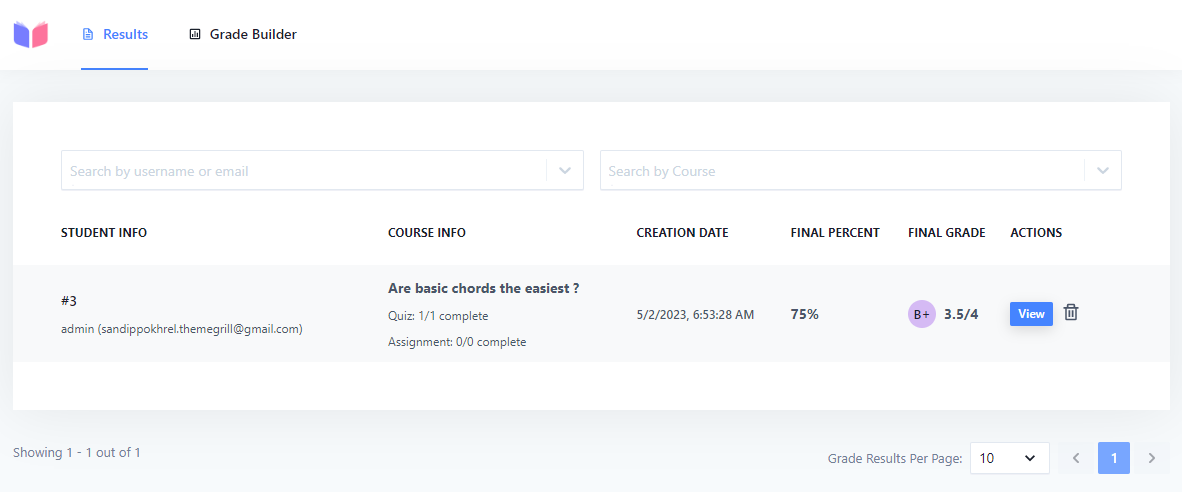Click the B+ grade badge
This screenshot has height=492, width=1182.
point(921,315)
